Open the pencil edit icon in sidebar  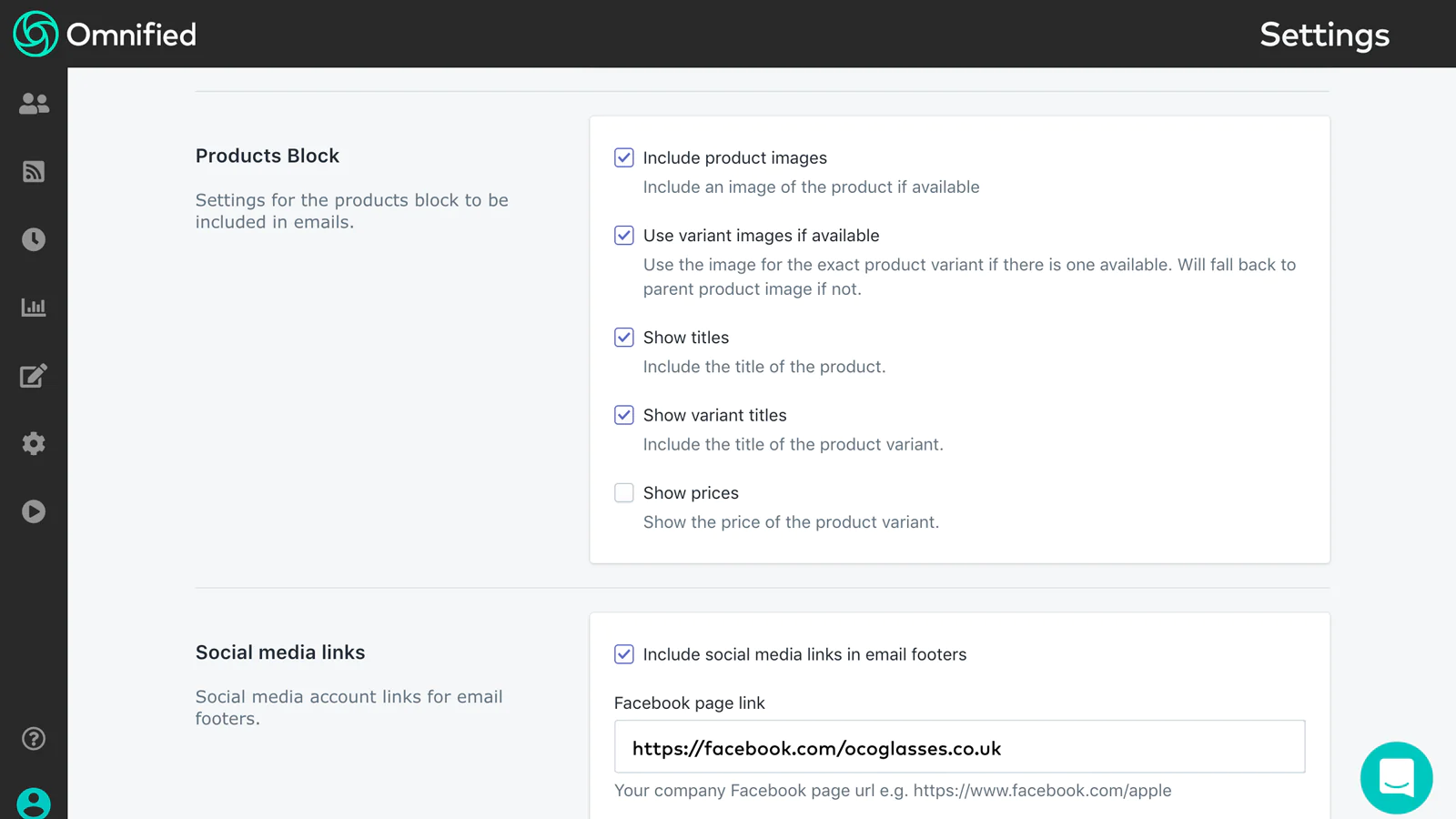pos(34,376)
